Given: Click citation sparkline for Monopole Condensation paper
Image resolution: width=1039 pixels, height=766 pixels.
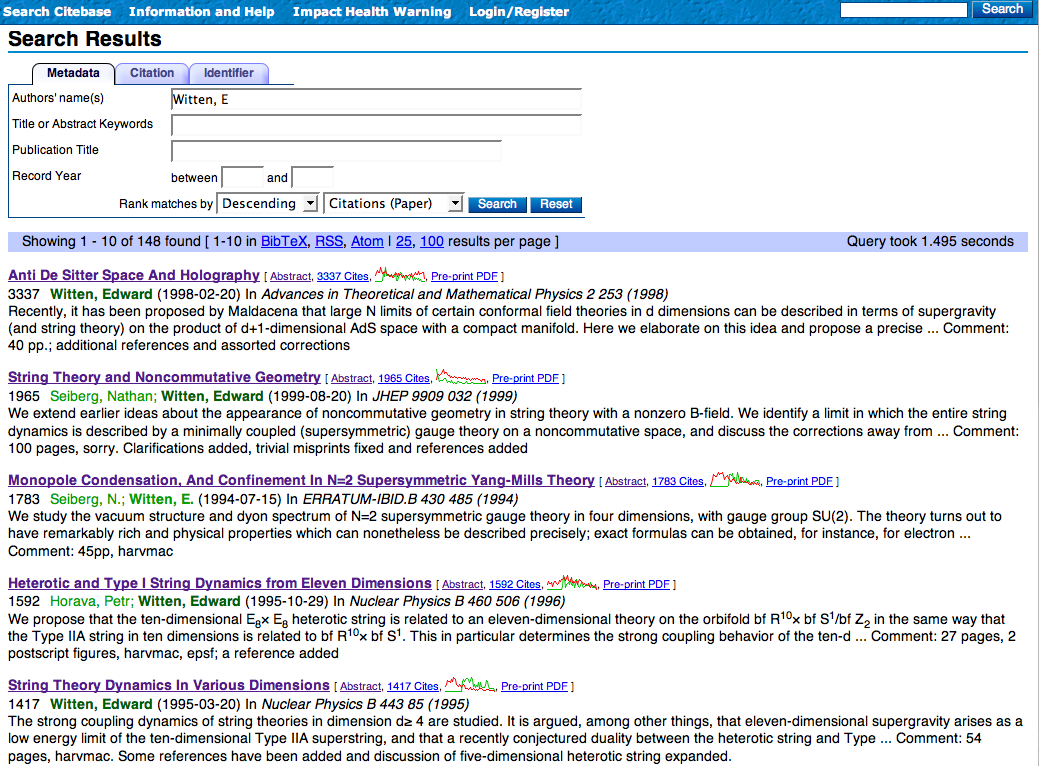Looking at the screenshot, I should 735,480.
